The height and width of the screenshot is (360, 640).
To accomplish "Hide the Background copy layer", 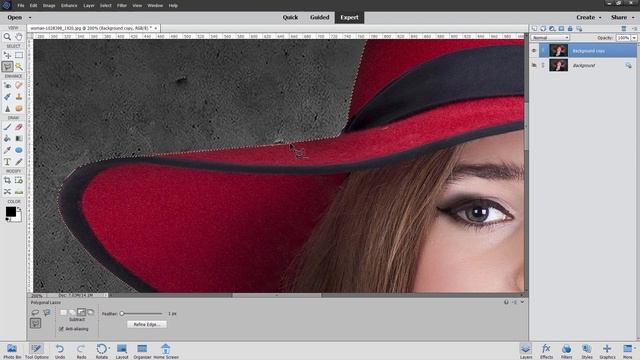I will [x=534, y=51].
